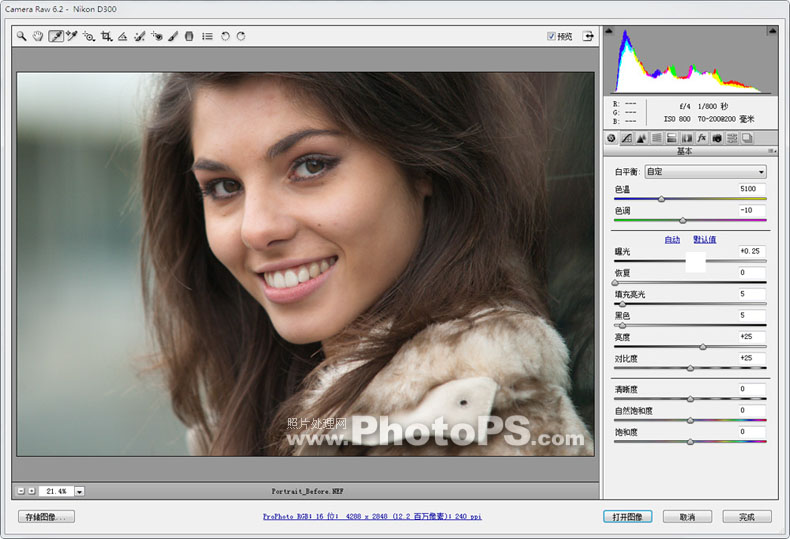Switch to the Tone Curve tab
Screen dimensions: 790x539
(626, 138)
